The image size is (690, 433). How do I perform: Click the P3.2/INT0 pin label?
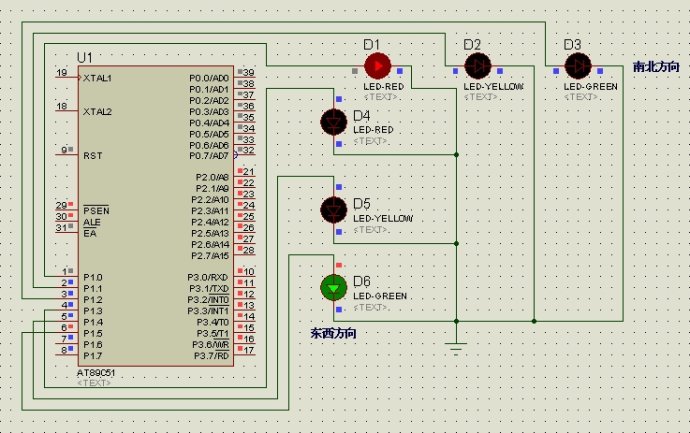[x=209, y=300]
